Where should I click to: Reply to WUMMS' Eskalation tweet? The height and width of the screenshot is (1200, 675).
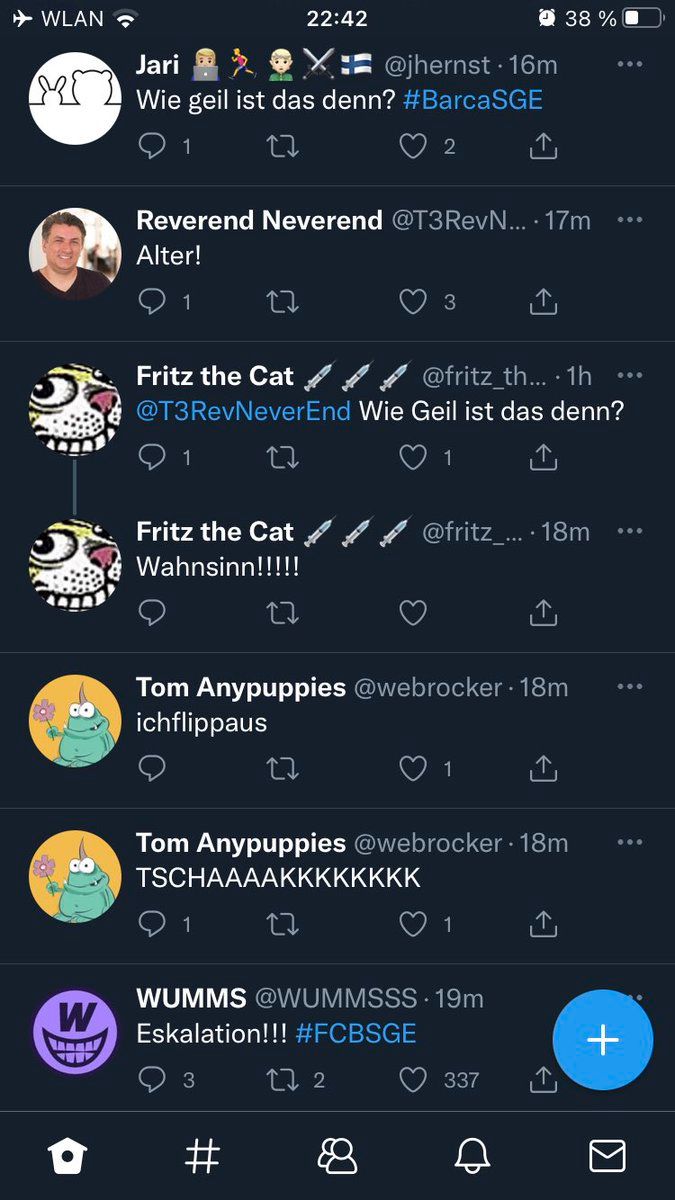(152, 1080)
